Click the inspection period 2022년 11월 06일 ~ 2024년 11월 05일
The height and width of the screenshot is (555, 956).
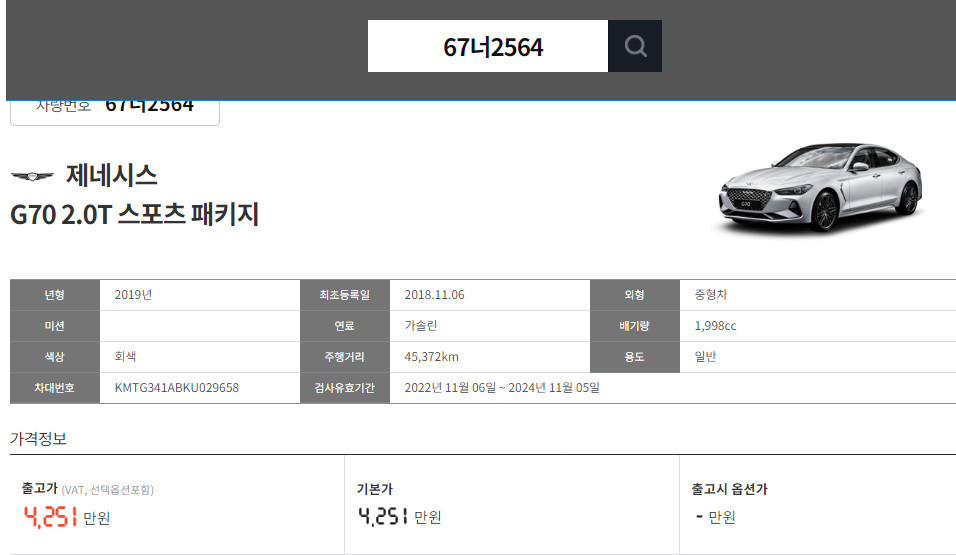click(x=502, y=388)
